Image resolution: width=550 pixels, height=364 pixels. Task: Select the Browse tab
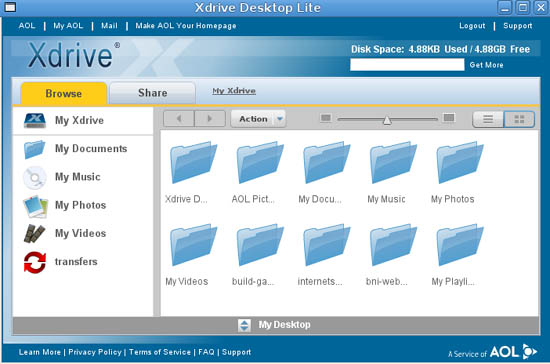63,93
